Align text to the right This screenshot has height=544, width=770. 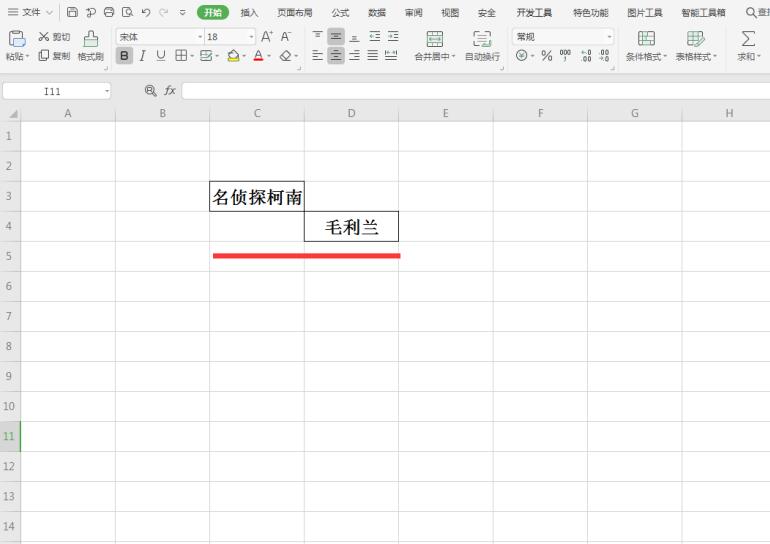(355, 55)
